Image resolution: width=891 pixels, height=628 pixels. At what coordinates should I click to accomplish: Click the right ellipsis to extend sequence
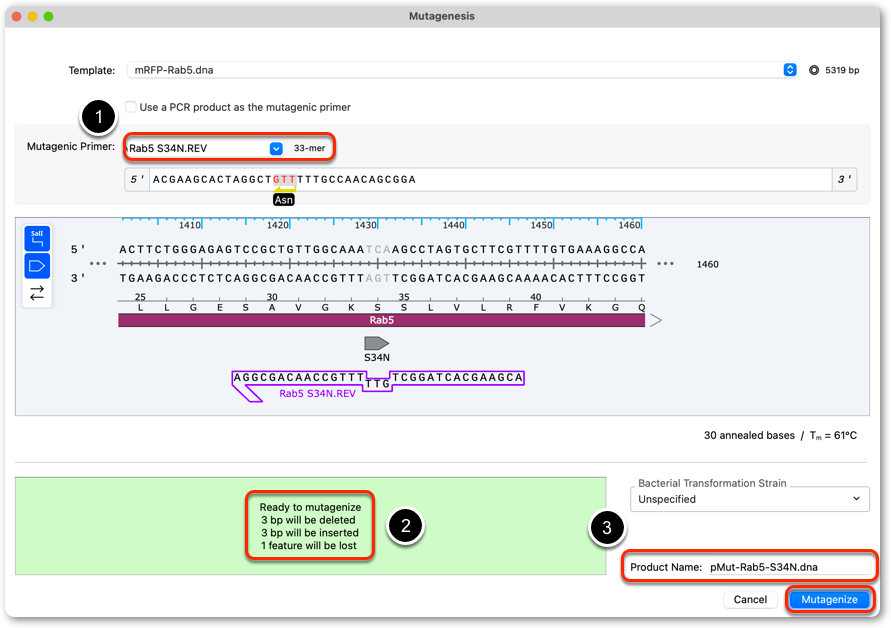(665, 264)
